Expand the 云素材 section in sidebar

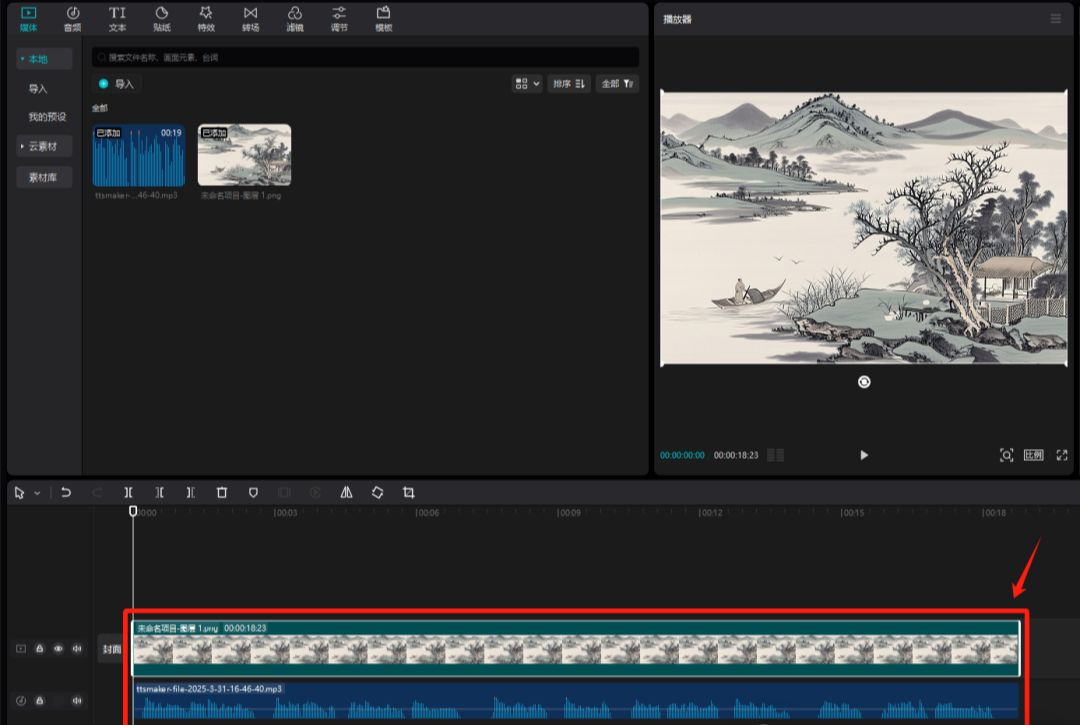[x=43, y=146]
